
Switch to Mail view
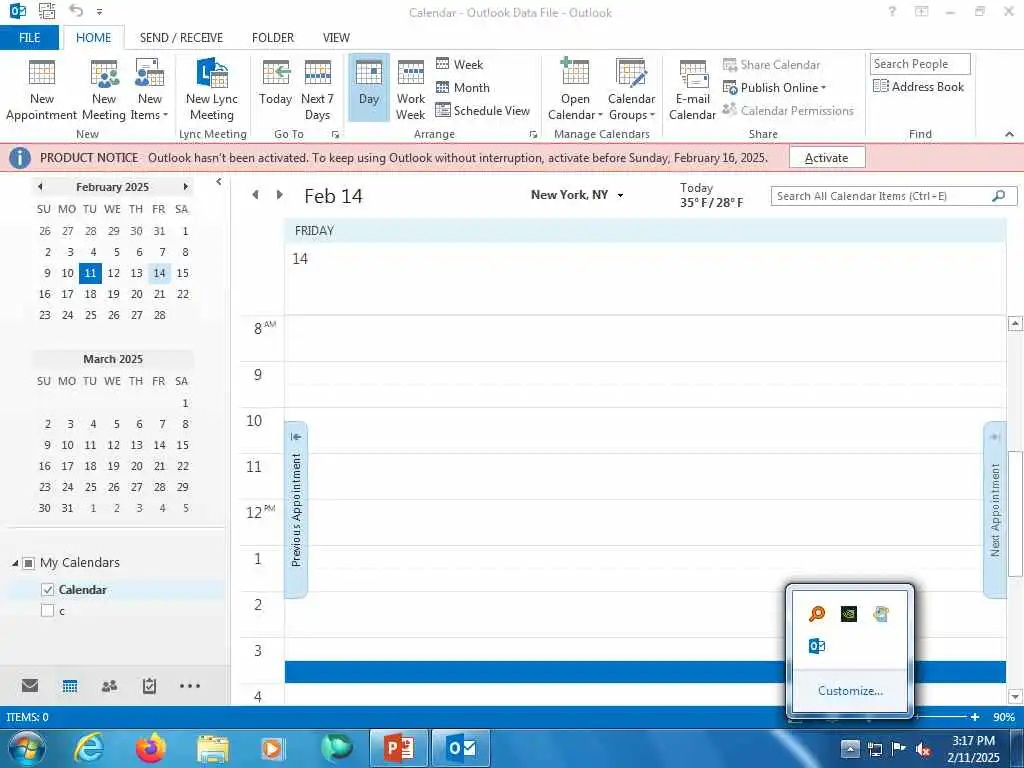coord(30,686)
